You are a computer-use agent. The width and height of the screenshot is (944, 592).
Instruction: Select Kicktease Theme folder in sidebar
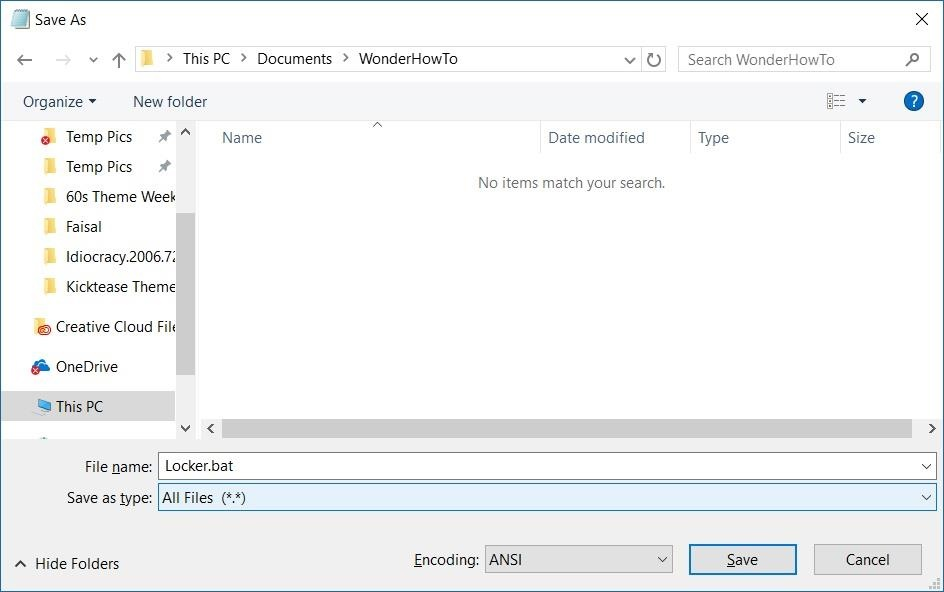(108, 287)
